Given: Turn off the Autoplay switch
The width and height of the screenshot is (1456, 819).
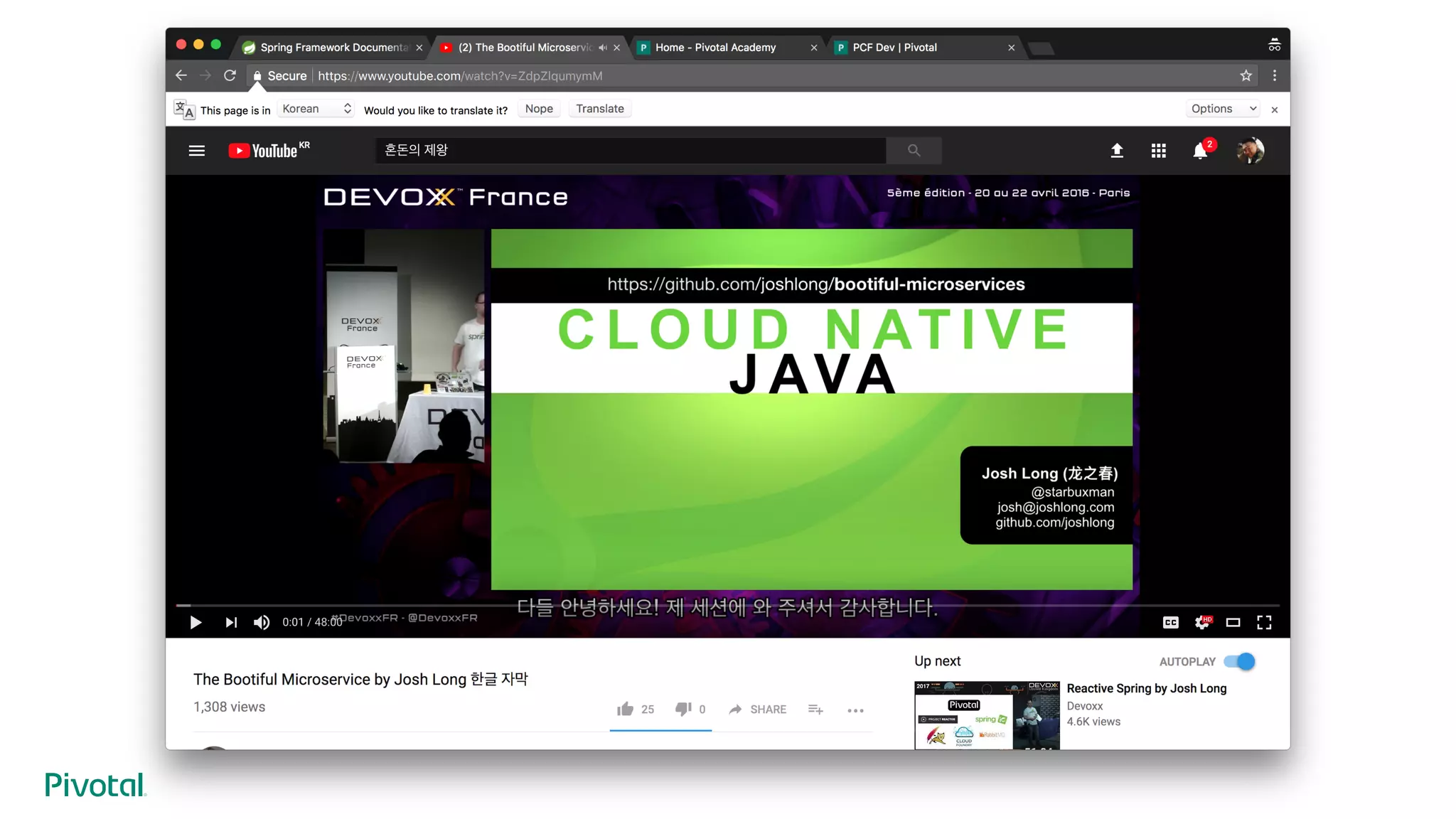Looking at the screenshot, I should click(1240, 662).
